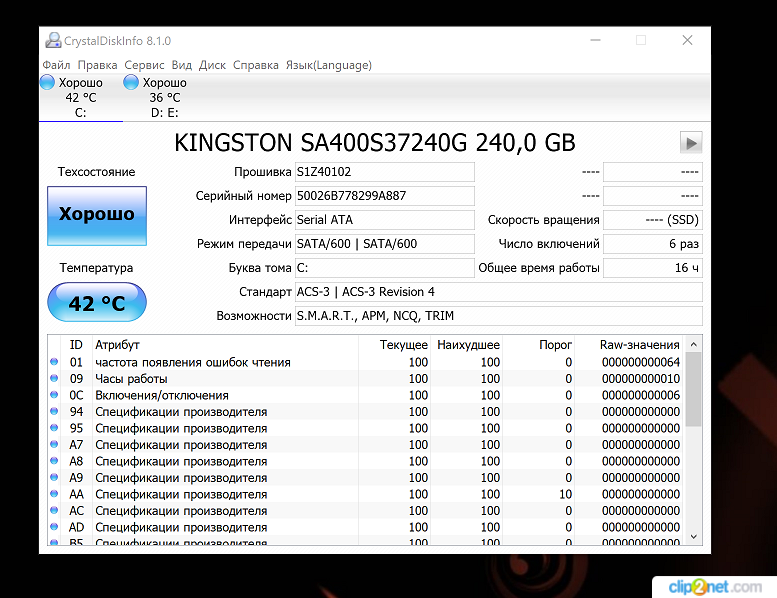Select row 'частота появления ошибок чтения'
The image size is (777, 598).
(x=367, y=362)
